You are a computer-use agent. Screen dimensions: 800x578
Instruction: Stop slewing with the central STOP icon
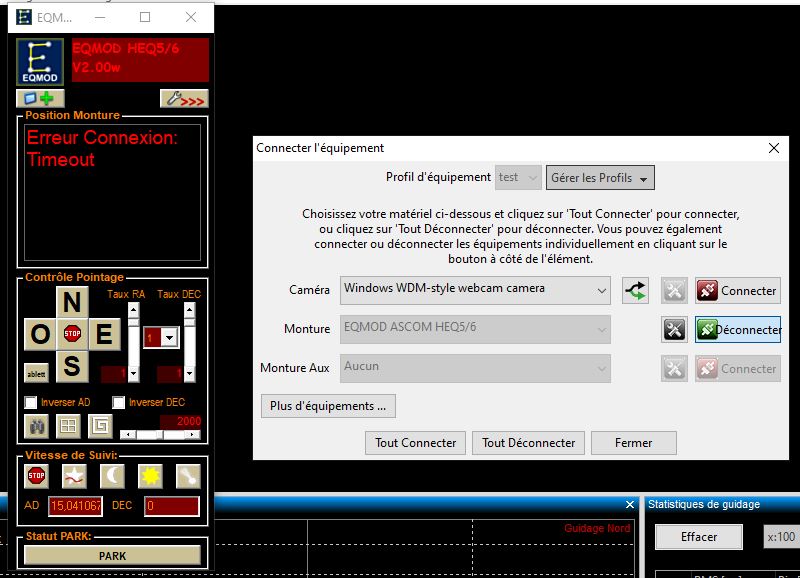pos(72,334)
